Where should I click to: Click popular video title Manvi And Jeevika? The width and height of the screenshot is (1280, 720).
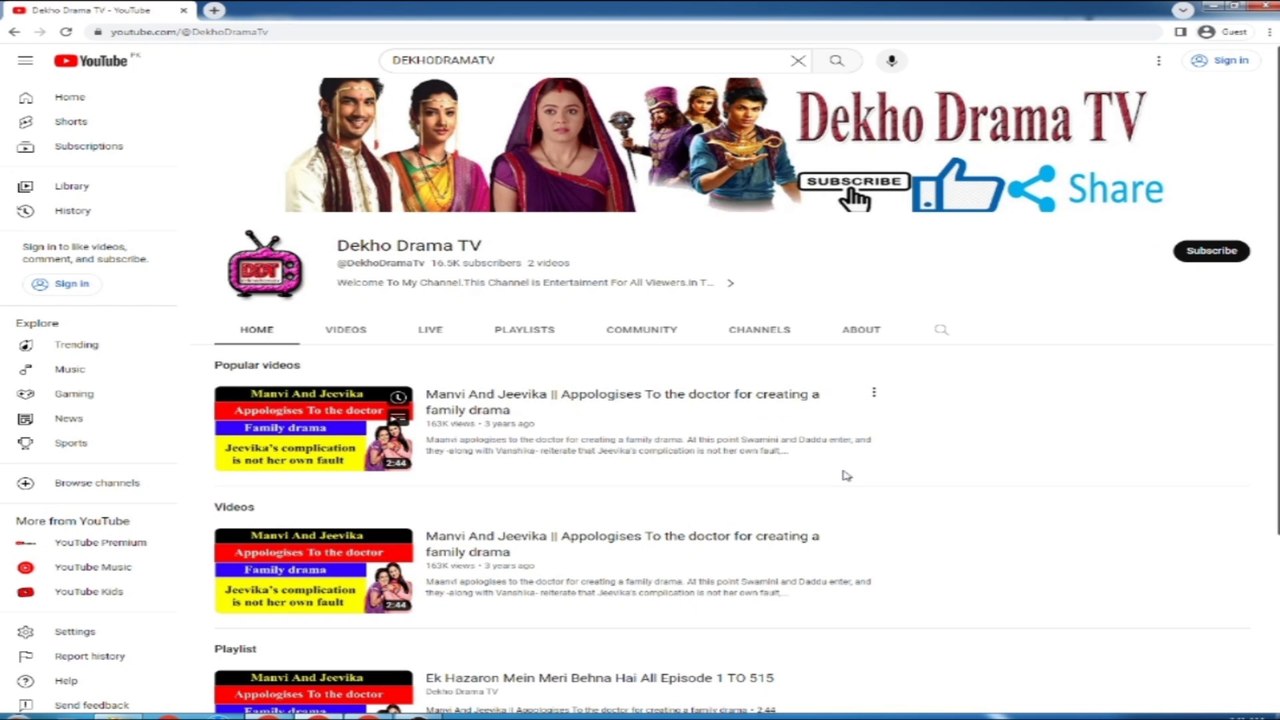(x=622, y=402)
